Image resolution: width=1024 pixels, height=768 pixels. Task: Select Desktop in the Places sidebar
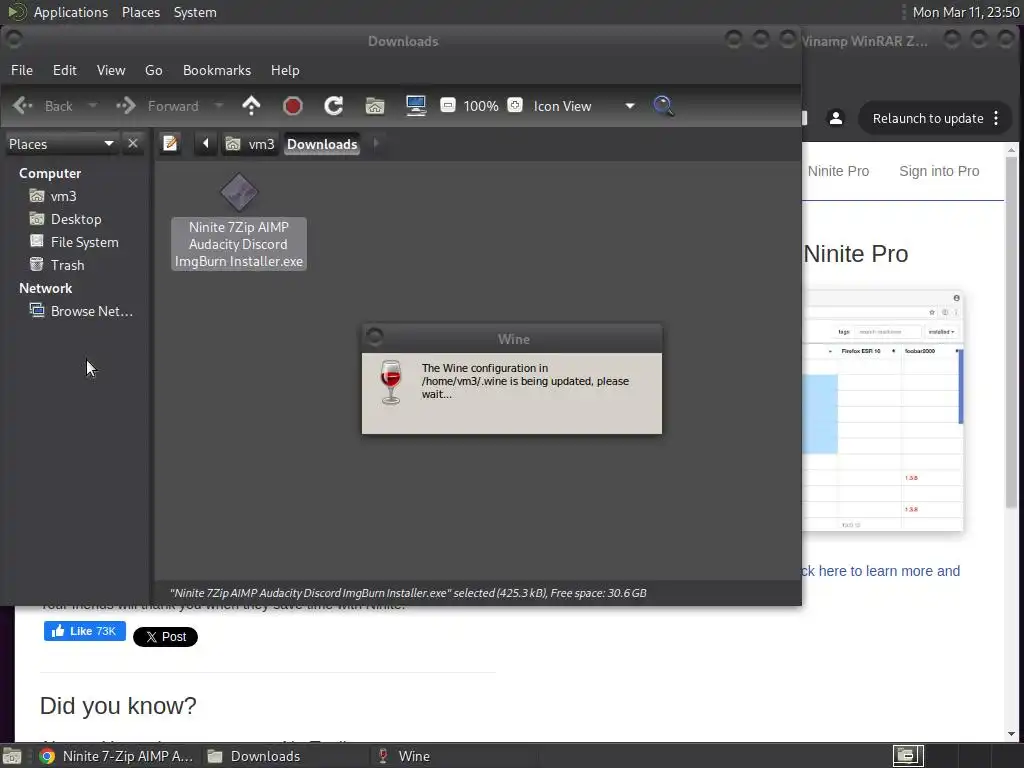pyautogui.click(x=76, y=219)
